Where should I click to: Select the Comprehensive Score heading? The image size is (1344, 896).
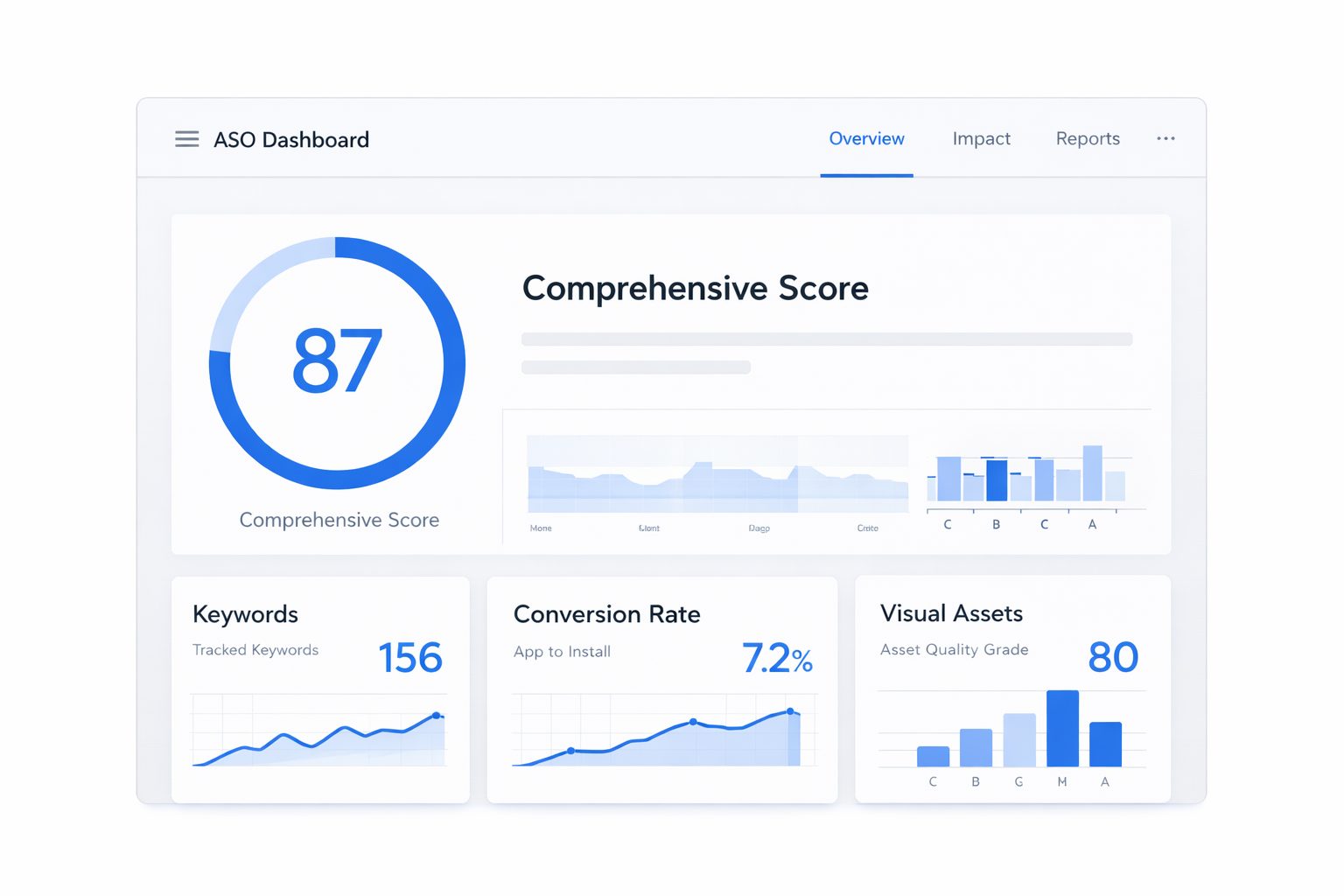[695, 288]
